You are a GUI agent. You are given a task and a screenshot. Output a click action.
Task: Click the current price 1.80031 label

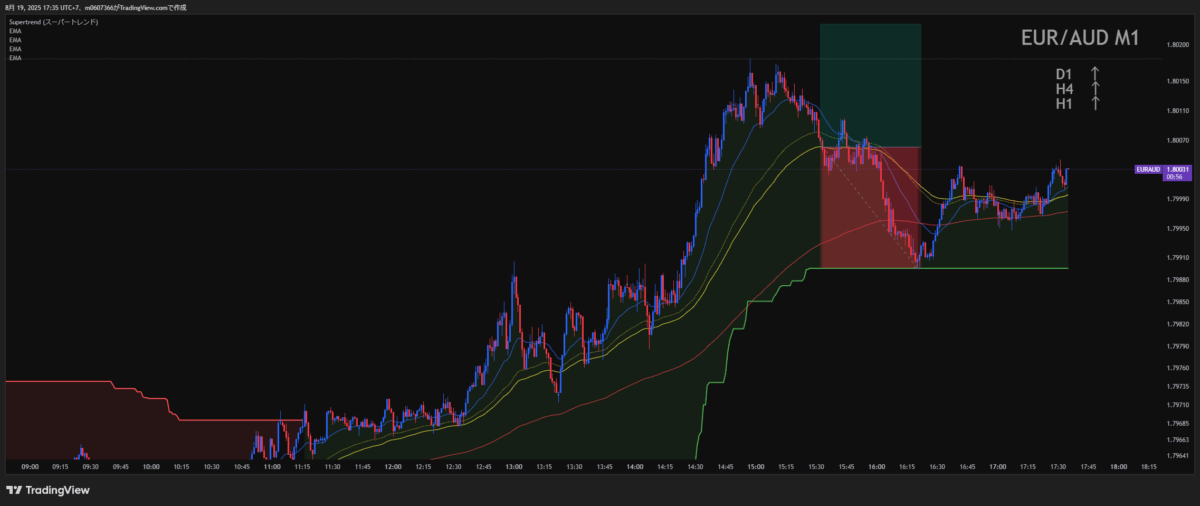click(1179, 170)
